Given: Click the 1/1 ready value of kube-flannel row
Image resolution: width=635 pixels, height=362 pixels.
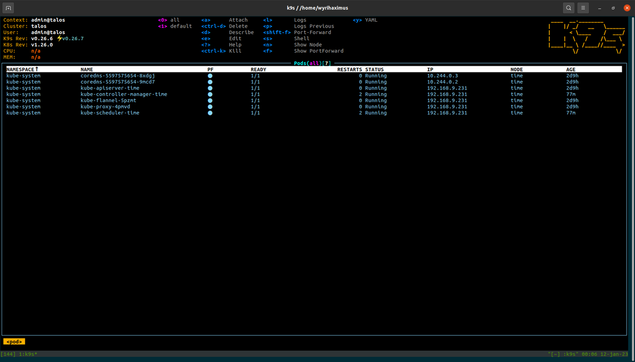Looking at the screenshot, I should point(255,100).
